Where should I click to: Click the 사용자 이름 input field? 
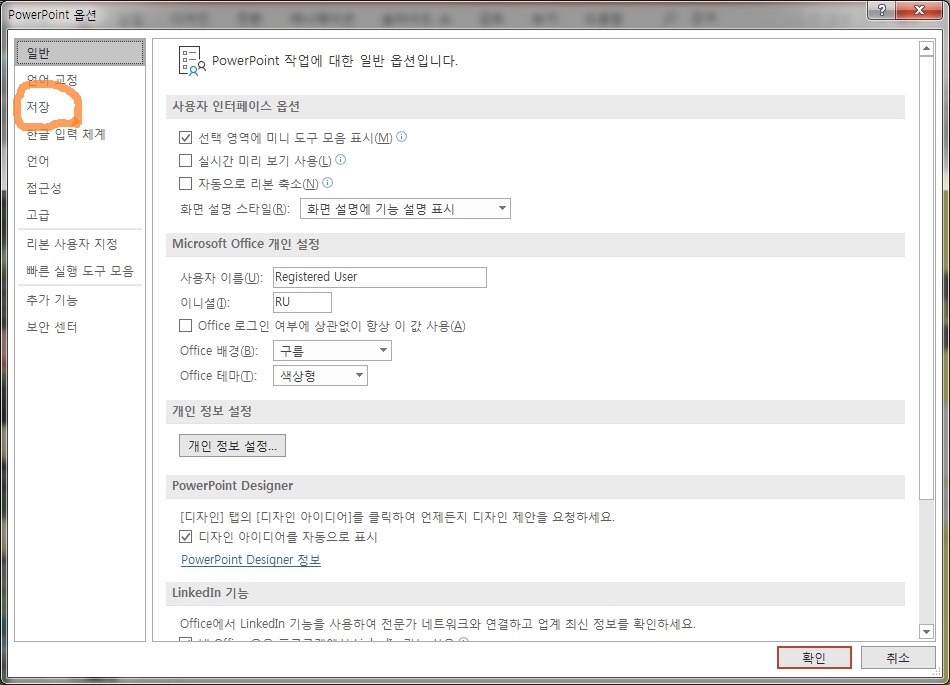tap(380, 277)
